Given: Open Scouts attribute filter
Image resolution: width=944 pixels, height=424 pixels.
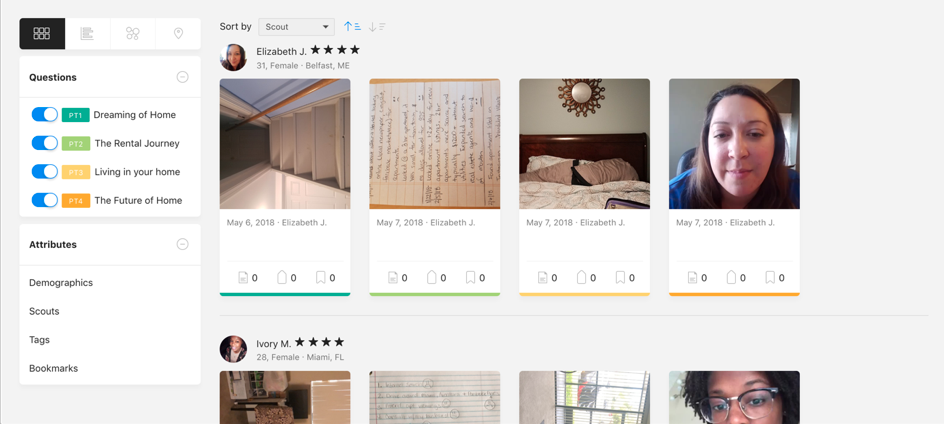Looking at the screenshot, I should click(44, 311).
